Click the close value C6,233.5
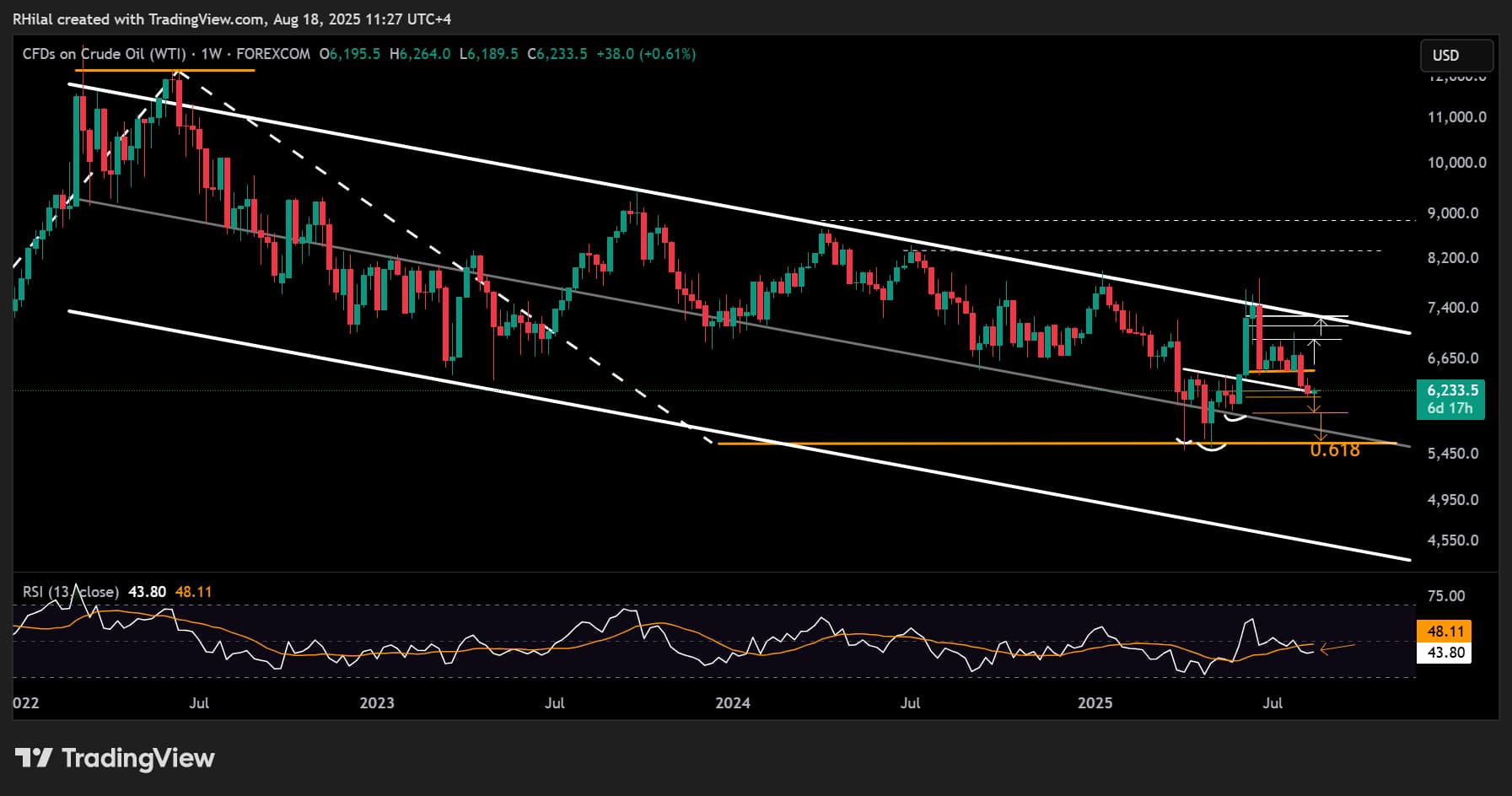Screen dimensions: 1512x796 click(x=557, y=54)
